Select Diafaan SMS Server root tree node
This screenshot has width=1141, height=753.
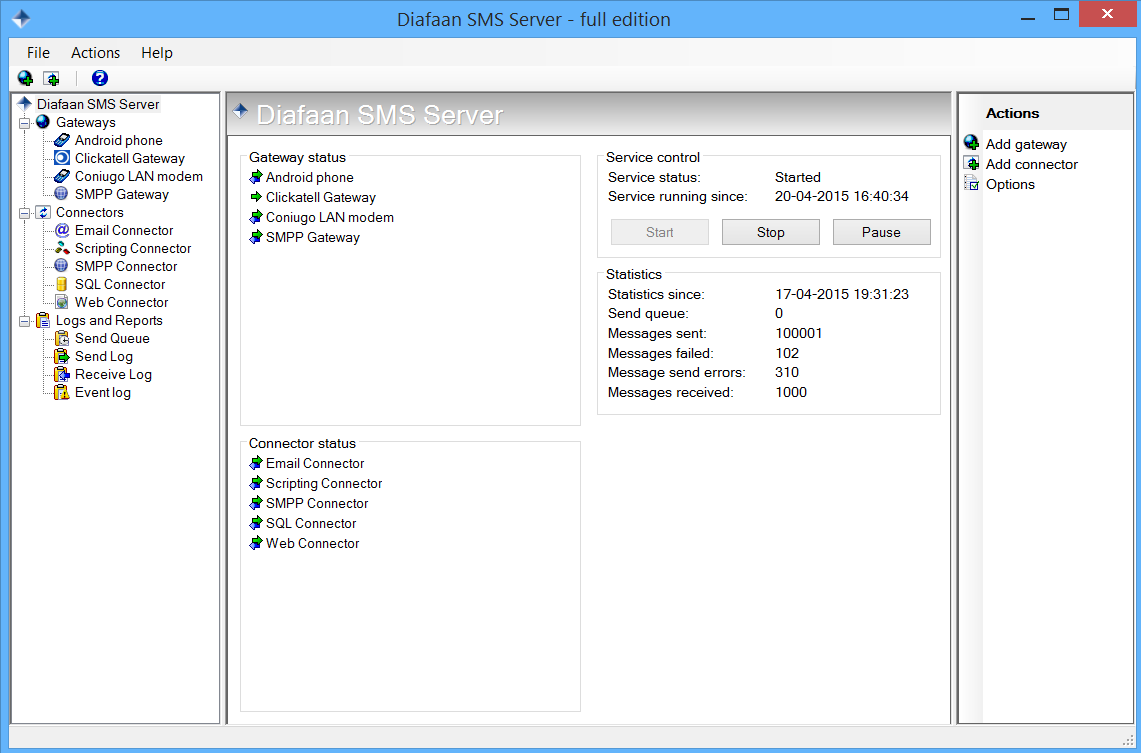(x=98, y=104)
